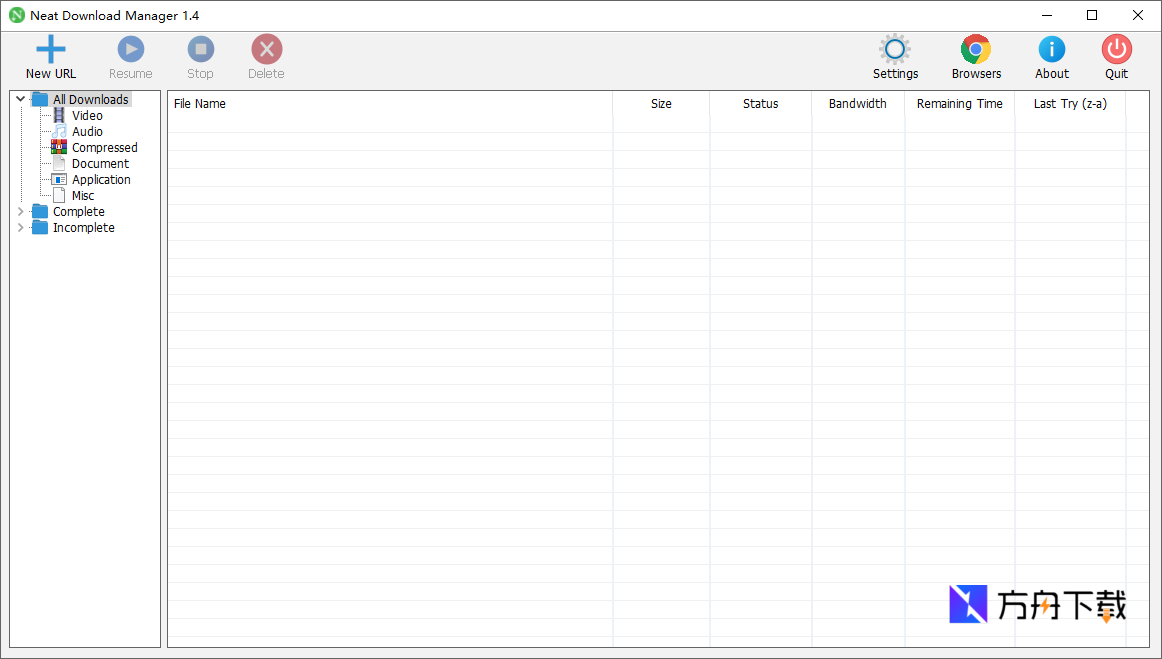Open the About dialog icon
Screen dimensions: 1162x659
(1051, 47)
